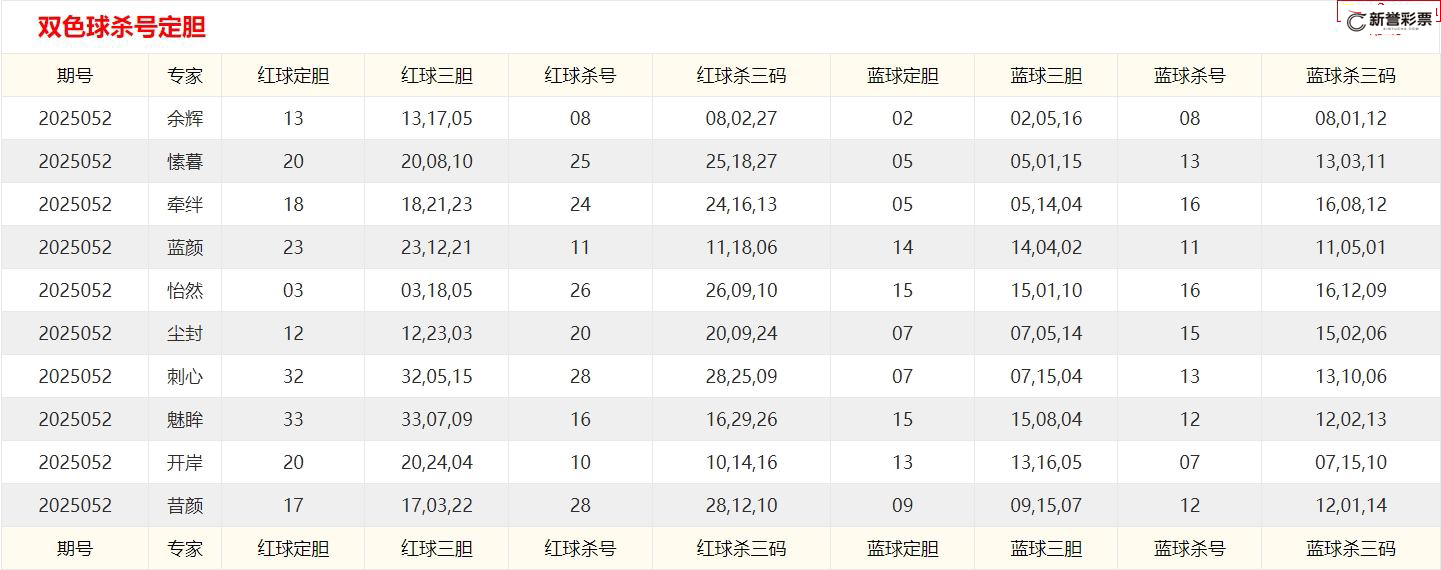The width and height of the screenshot is (1441, 570).
Task: Select expert name 牵绊
Action: click(x=185, y=204)
